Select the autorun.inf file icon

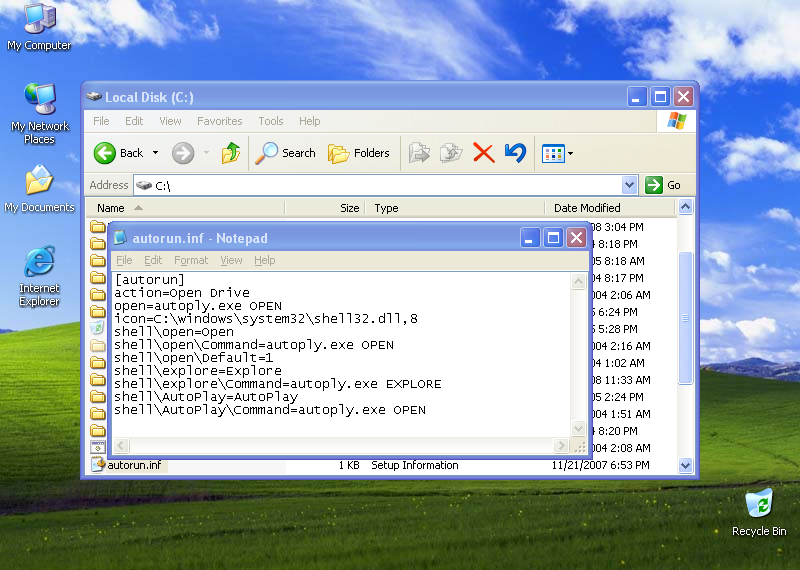(x=98, y=464)
